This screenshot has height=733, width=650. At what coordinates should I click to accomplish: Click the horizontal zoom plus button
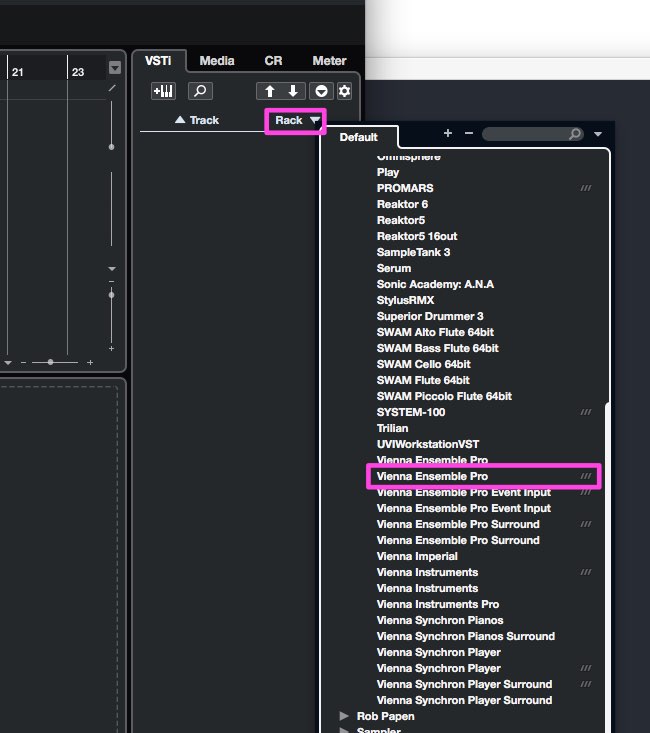click(x=90, y=362)
